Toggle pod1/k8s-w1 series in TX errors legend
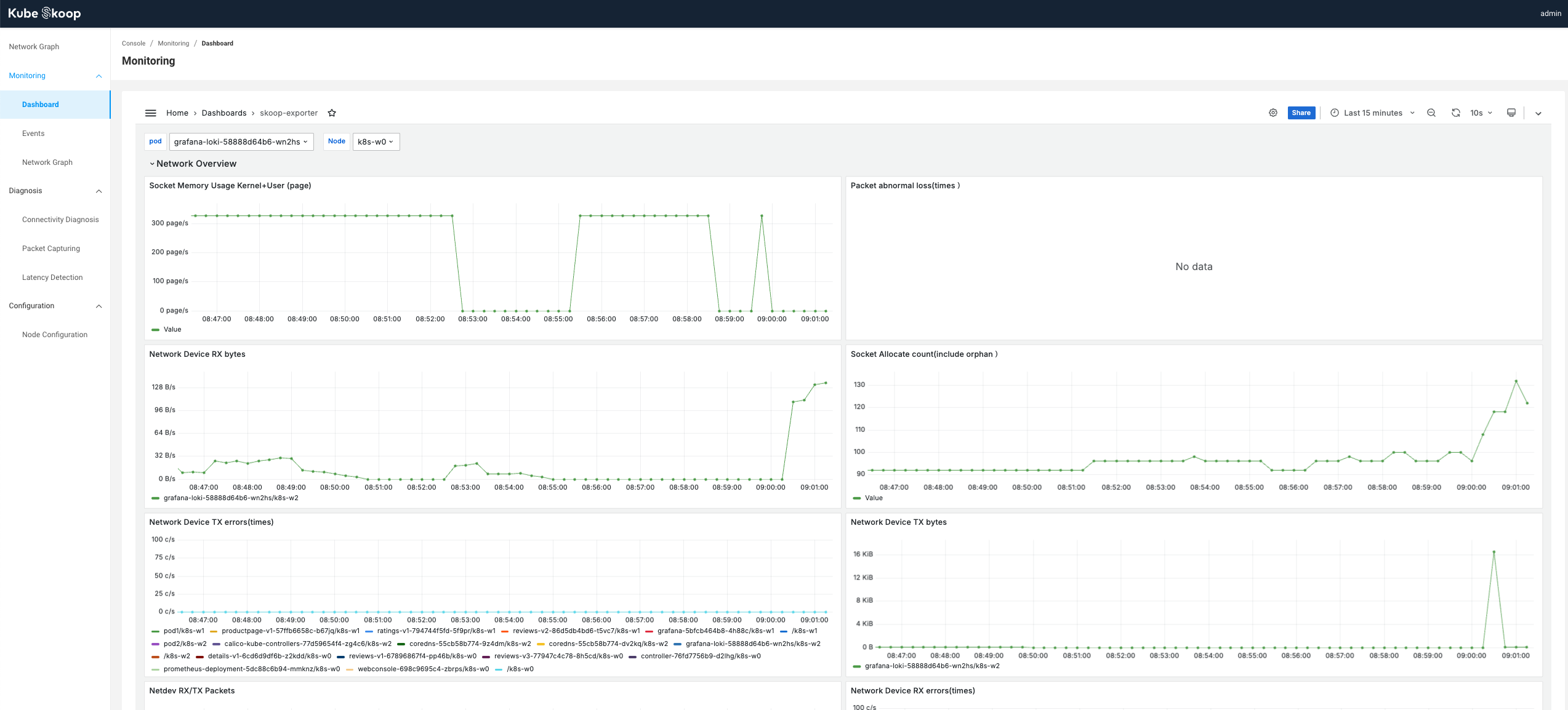The width and height of the screenshot is (1568, 710). click(183, 631)
